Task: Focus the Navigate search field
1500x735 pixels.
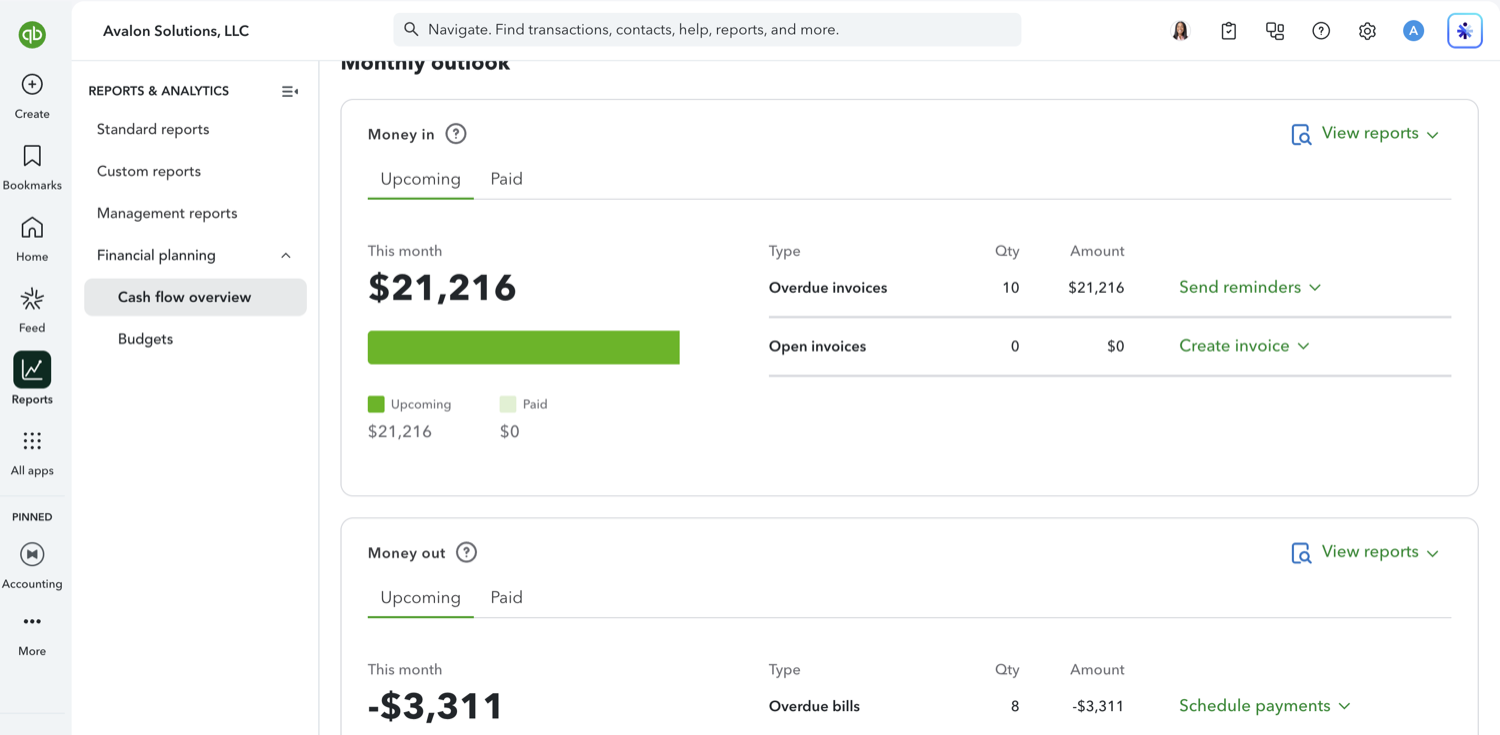Action: tap(707, 30)
